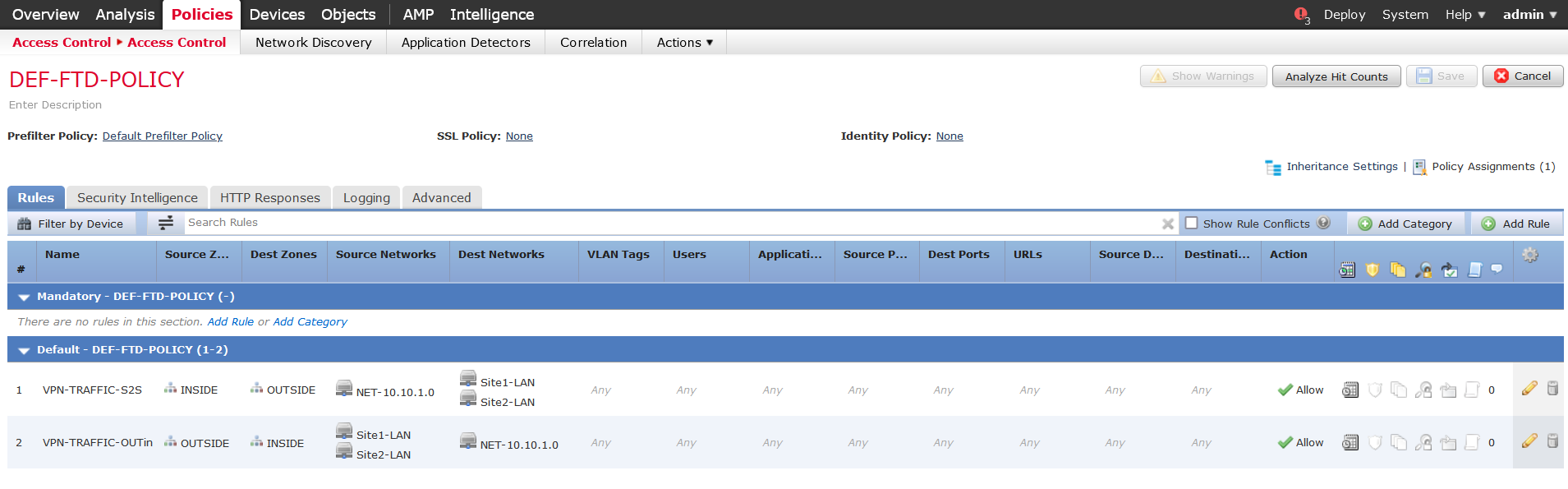Open the admin user menu

pyautogui.click(x=1529, y=15)
